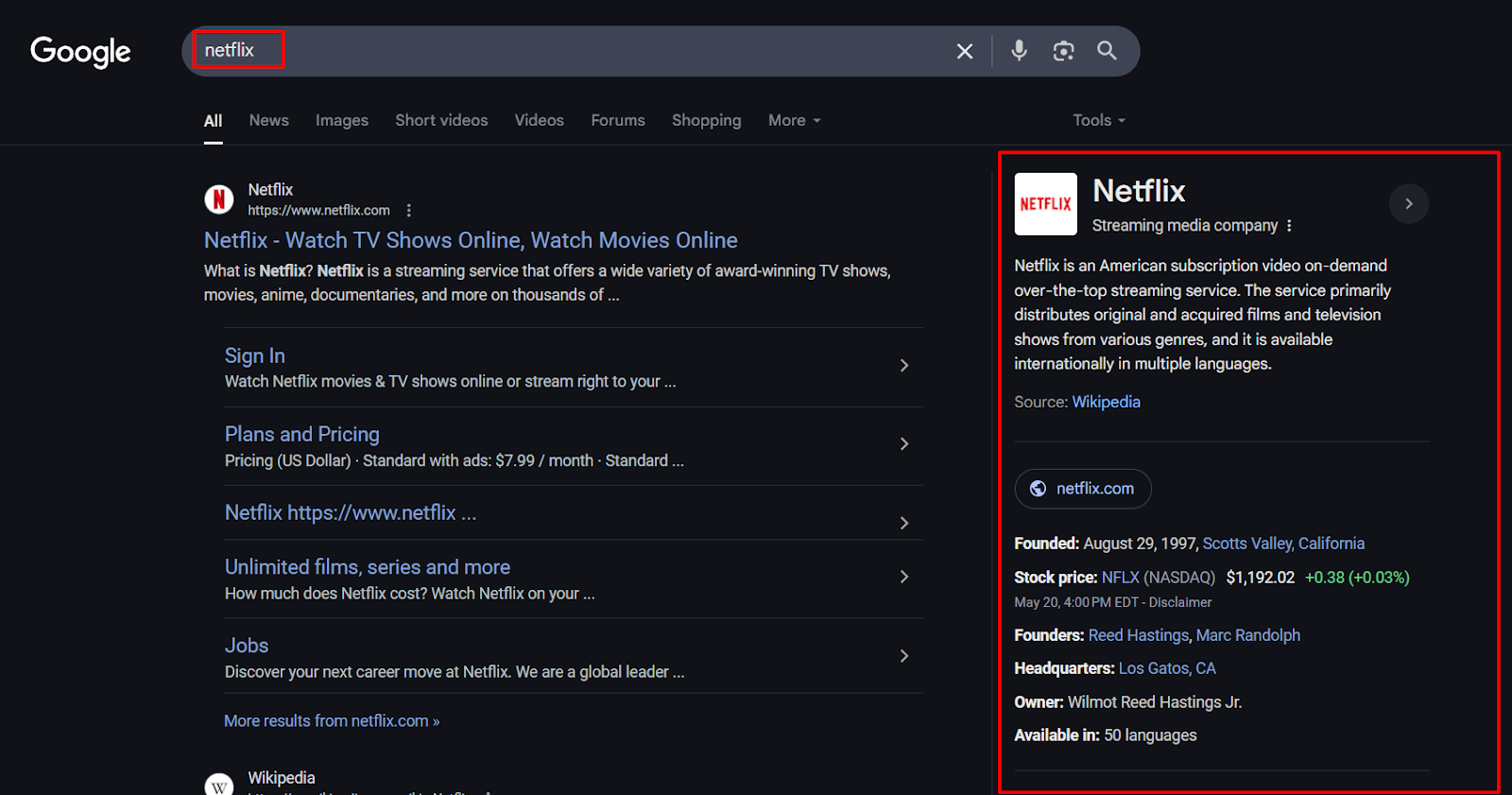Click the Wikipedia result site name
This screenshot has width=1512, height=795.
coord(282,778)
